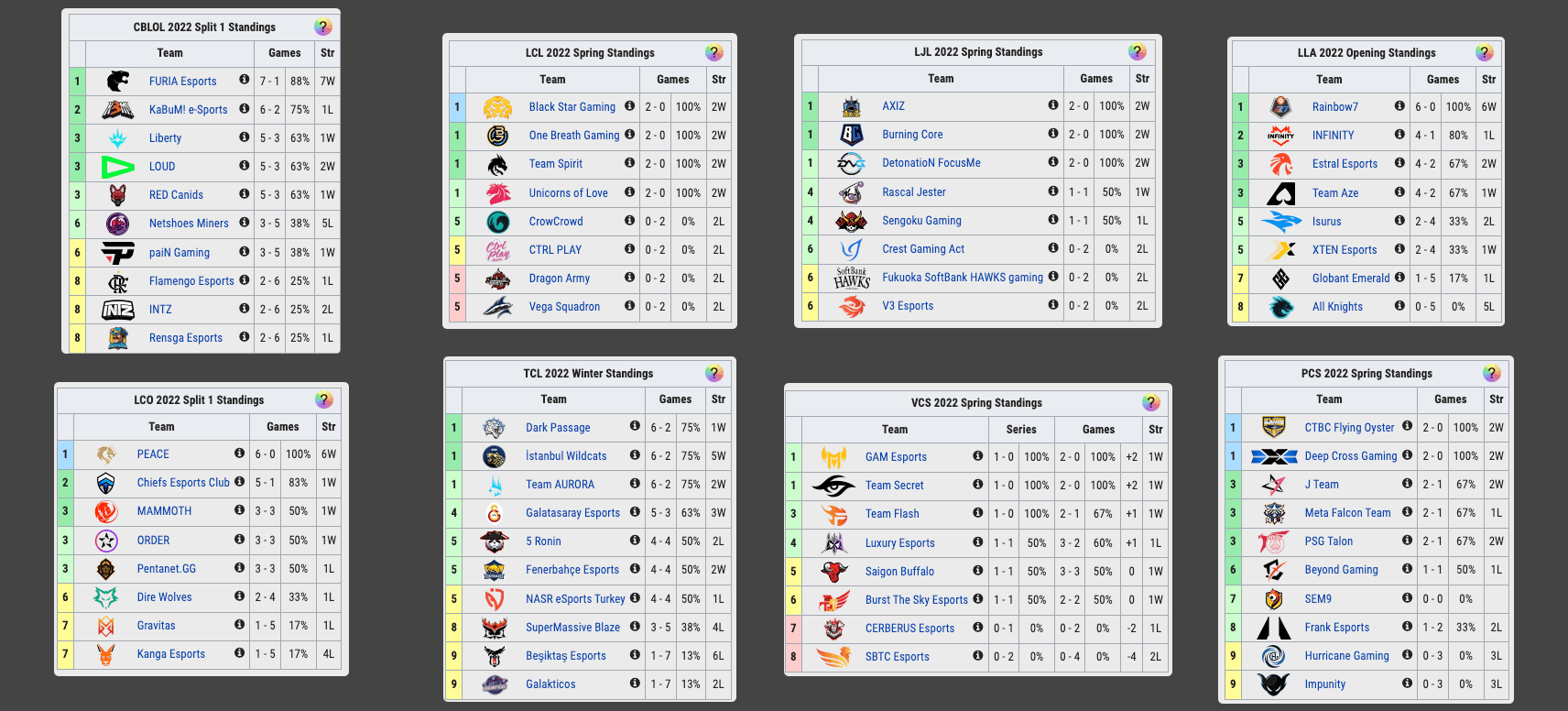
Task: Click the SuperMassive Blaze logo
Action: [495, 628]
